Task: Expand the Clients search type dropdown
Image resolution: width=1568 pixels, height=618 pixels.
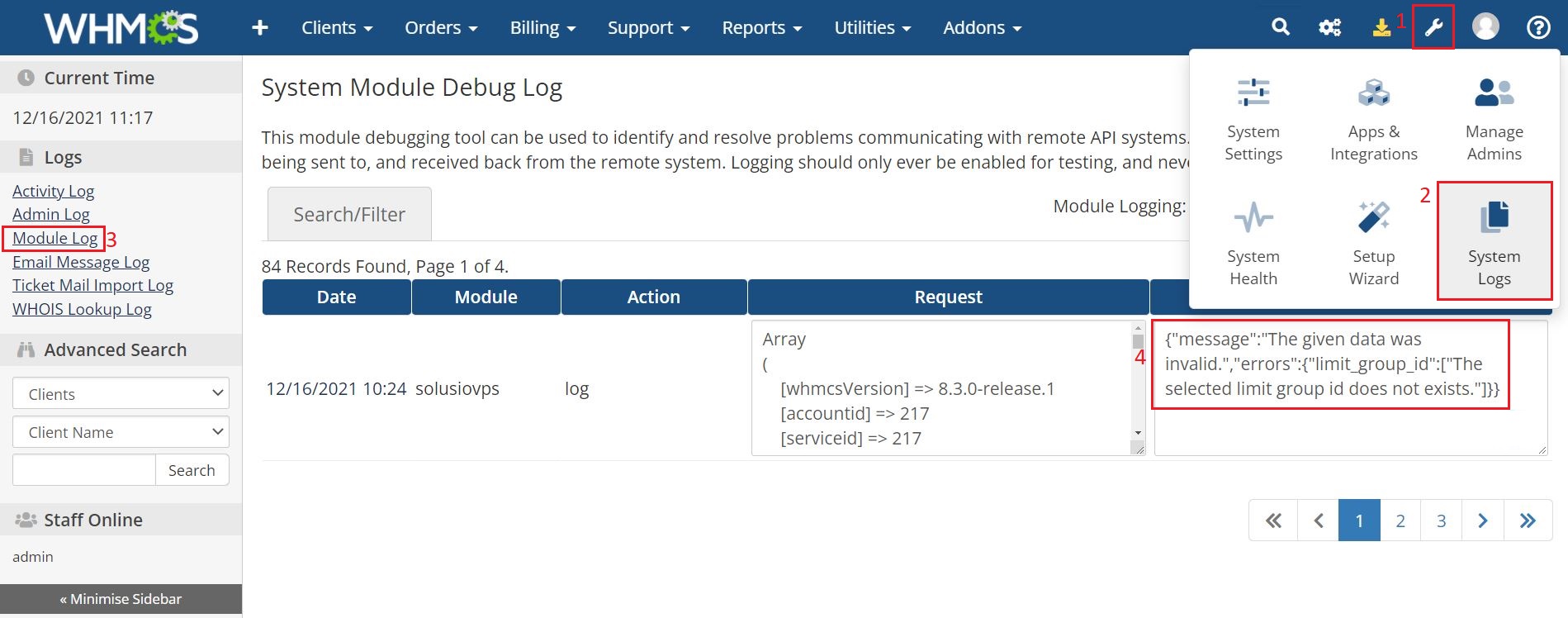Action: click(x=121, y=394)
